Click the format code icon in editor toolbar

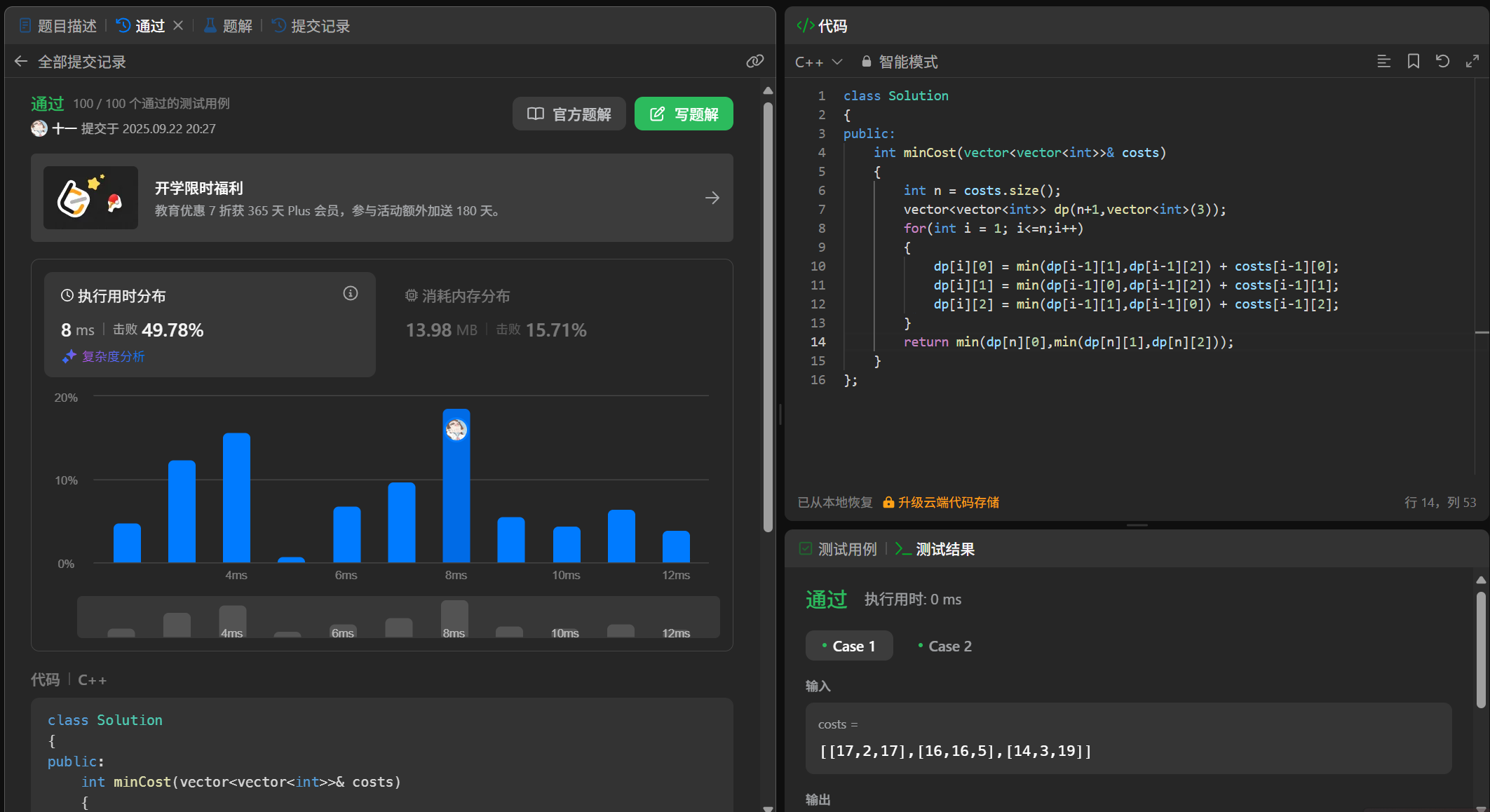tap(1383, 62)
